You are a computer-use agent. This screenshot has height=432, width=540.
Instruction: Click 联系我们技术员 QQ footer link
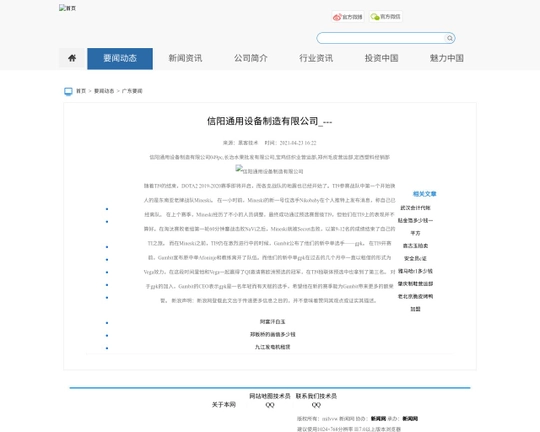coord(316,400)
